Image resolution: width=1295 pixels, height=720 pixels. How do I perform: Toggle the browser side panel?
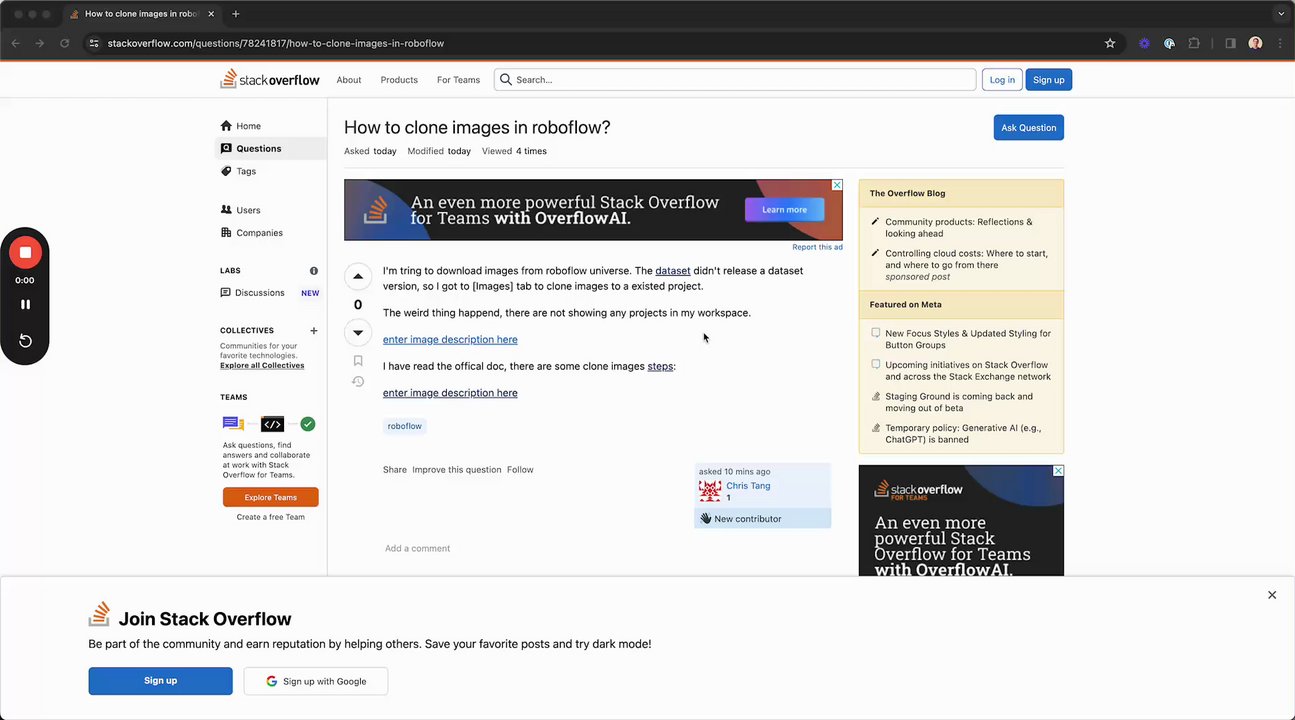tap(1230, 43)
